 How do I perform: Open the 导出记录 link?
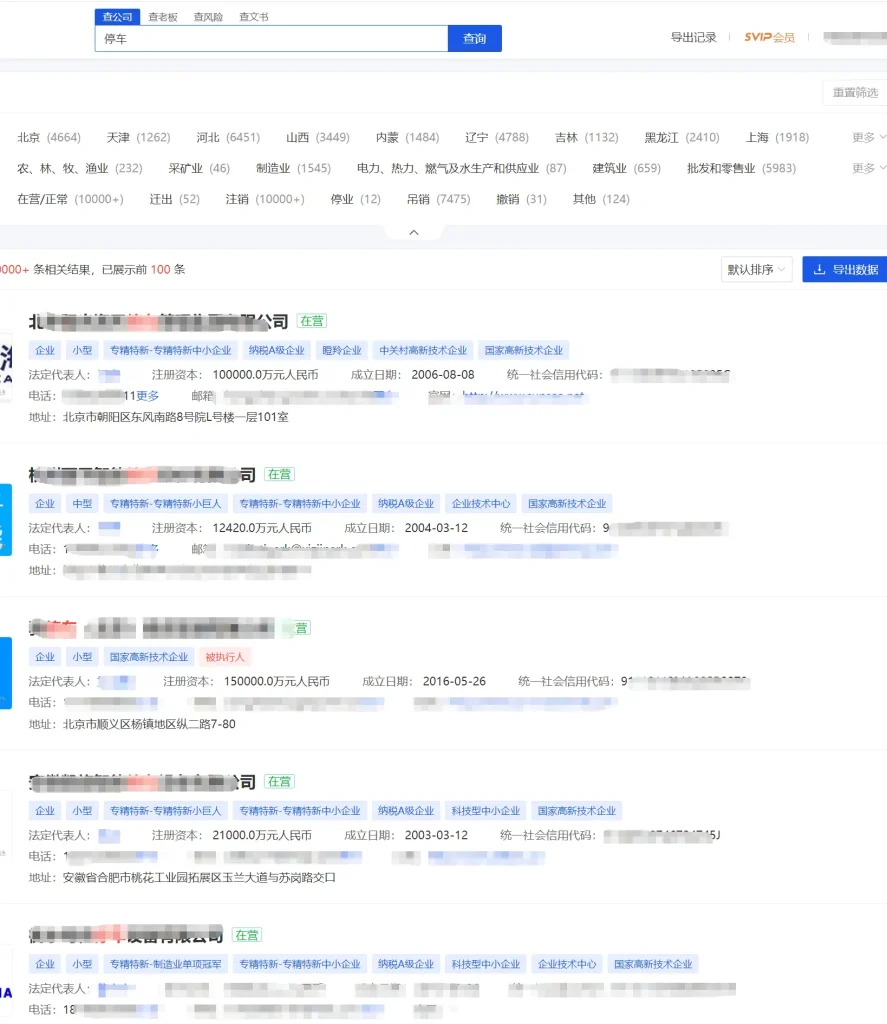click(x=693, y=38)
